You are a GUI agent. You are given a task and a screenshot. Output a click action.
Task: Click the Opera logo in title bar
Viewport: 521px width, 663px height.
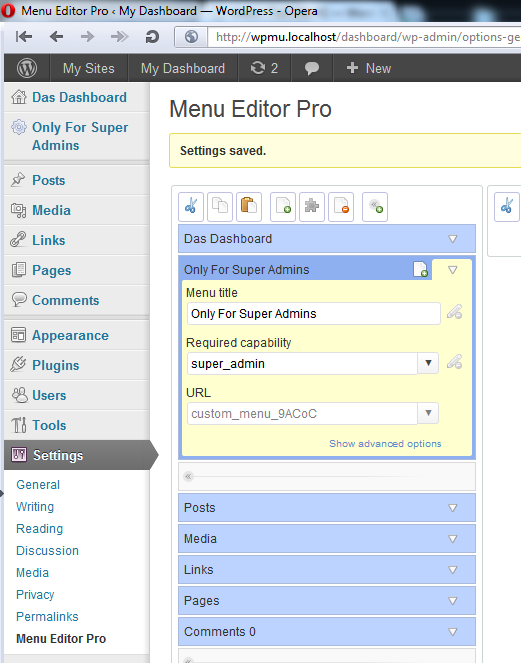[8, 11]
